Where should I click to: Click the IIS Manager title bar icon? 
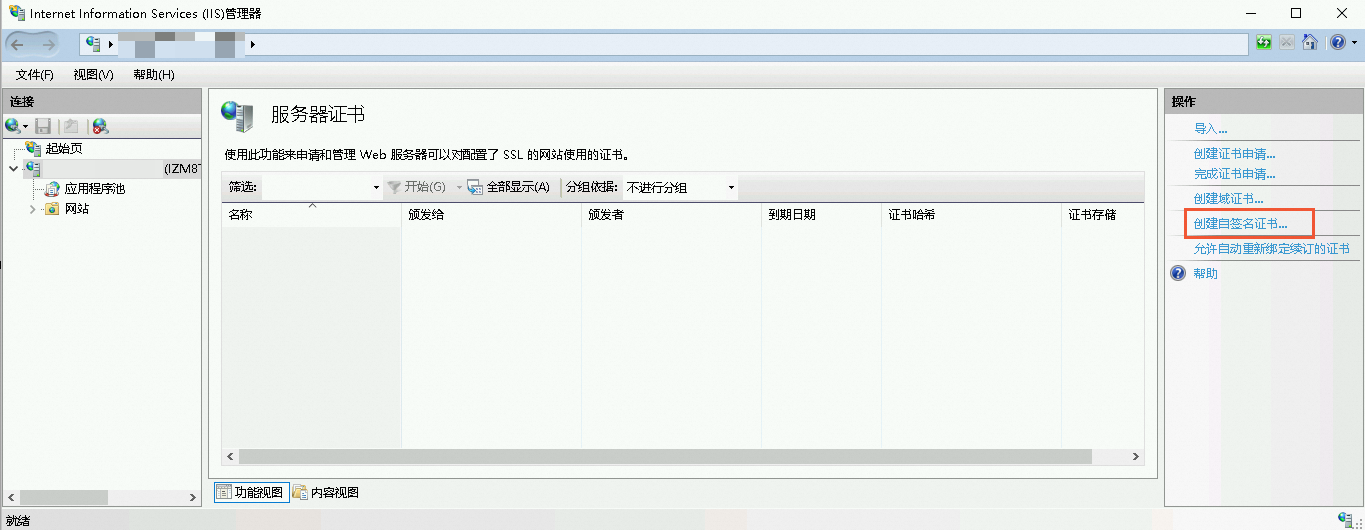pyautogui.click(x=17, y=13)
